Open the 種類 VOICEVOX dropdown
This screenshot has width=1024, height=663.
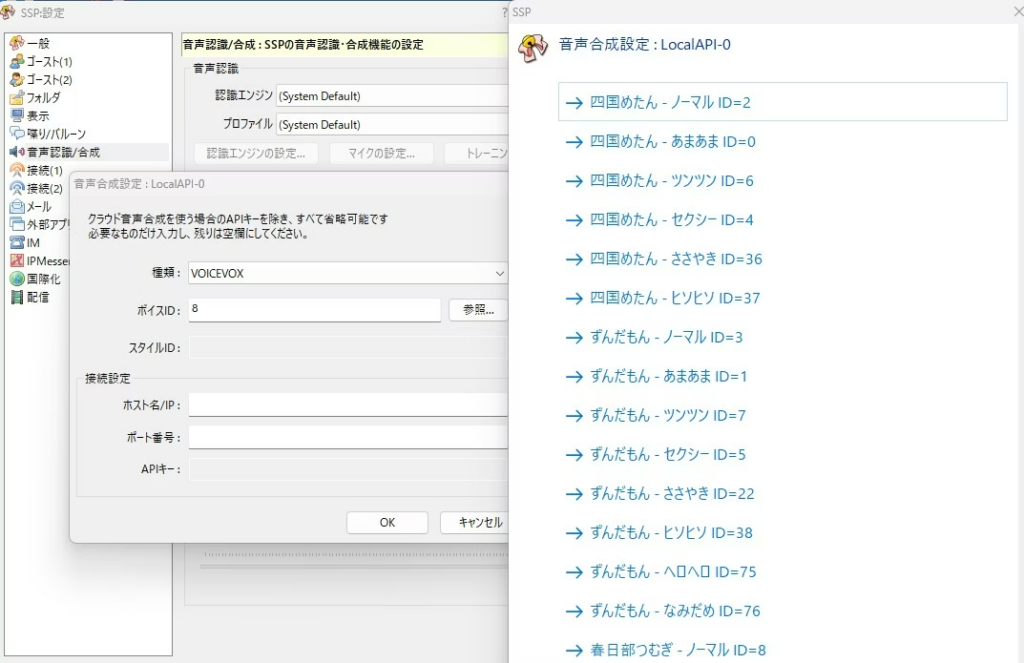point(347,273)
